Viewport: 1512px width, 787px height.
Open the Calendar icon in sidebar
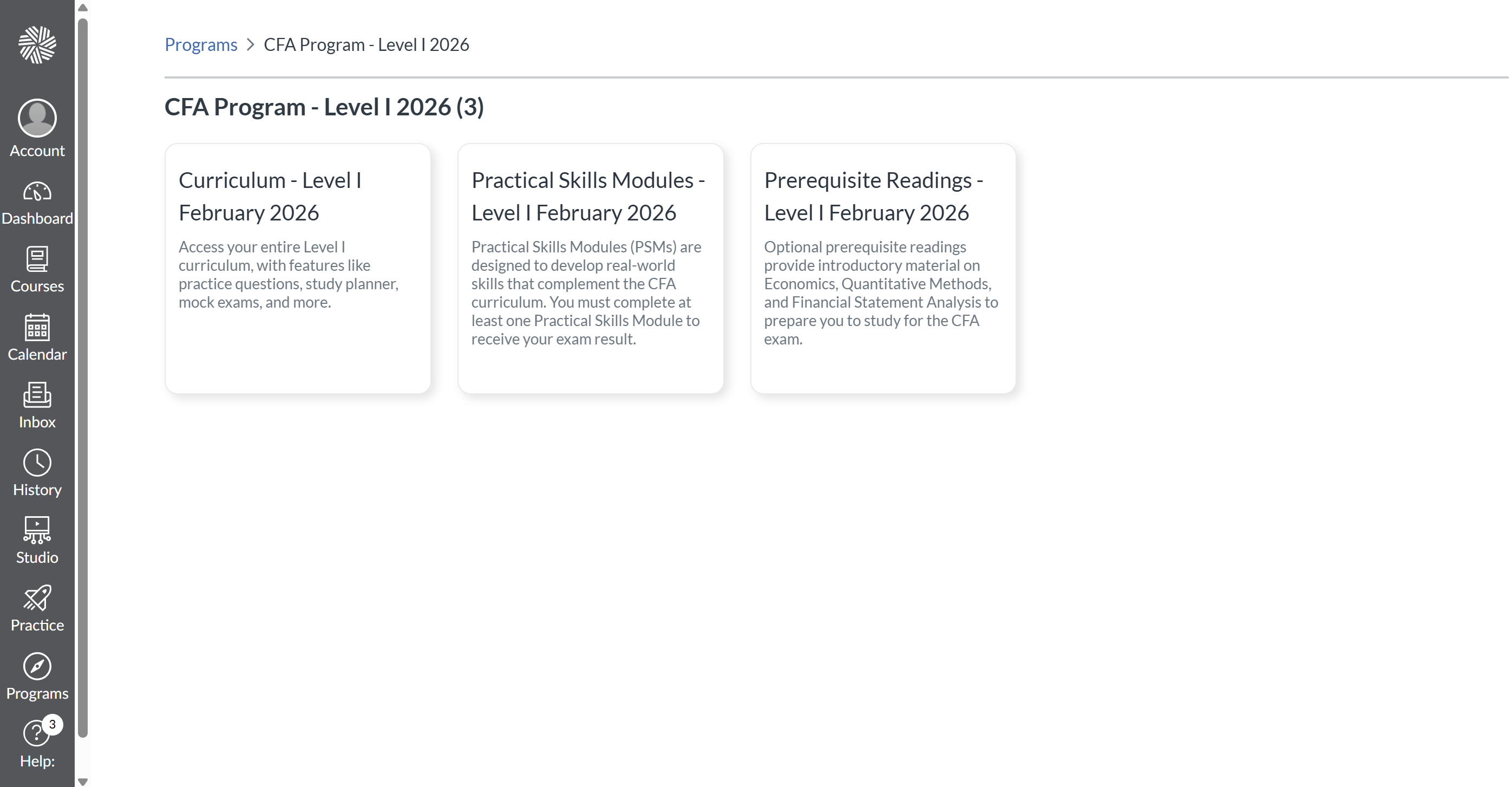[x=37, y=328]
